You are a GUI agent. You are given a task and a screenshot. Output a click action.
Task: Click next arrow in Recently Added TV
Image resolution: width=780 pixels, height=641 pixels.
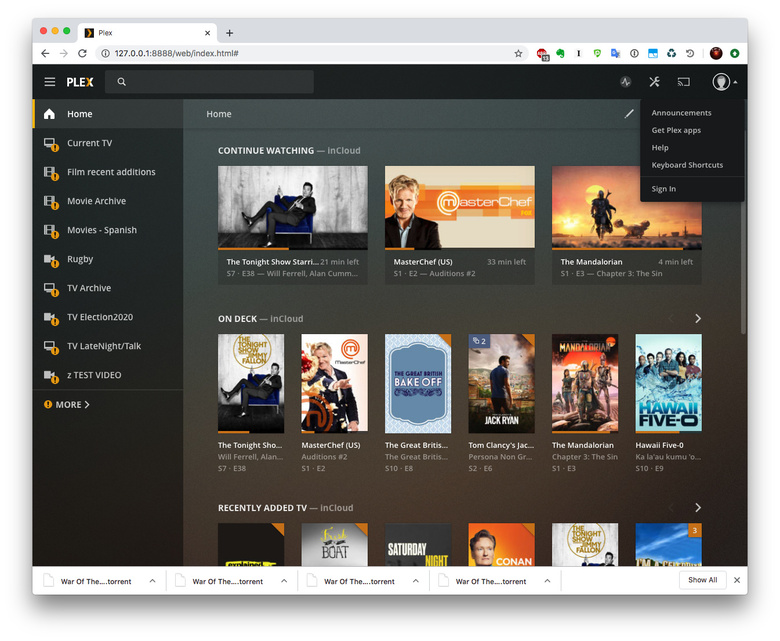tap(698, 508)
